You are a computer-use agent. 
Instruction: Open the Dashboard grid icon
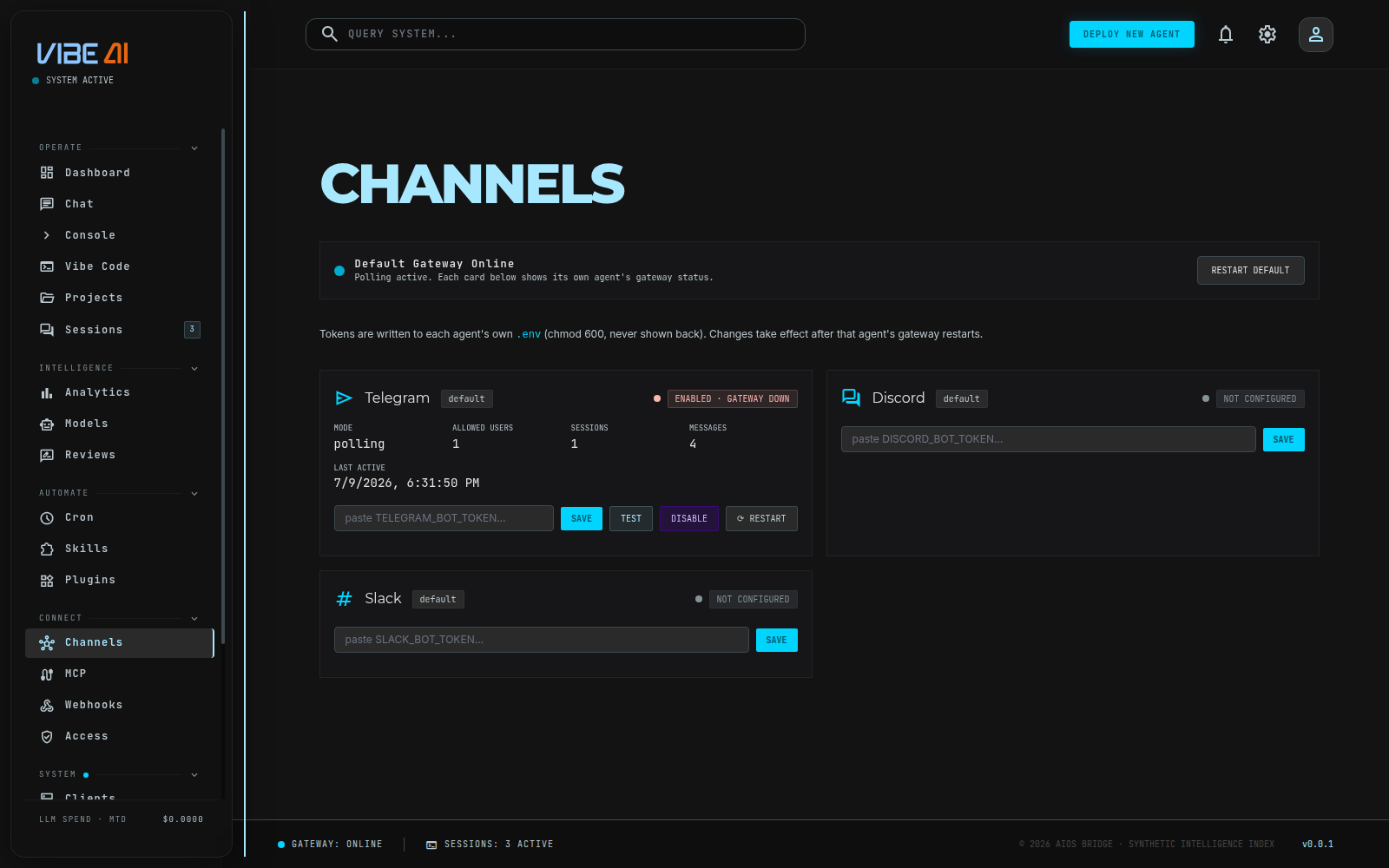click(47, 173)
